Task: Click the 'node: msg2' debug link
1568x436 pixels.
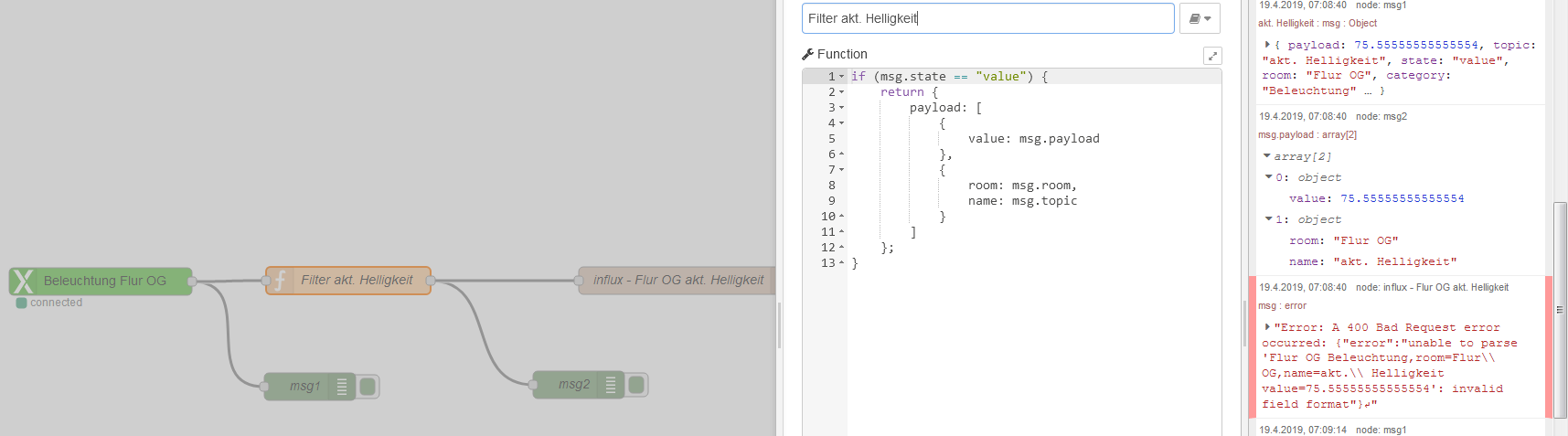Action: click(1381, 117)
